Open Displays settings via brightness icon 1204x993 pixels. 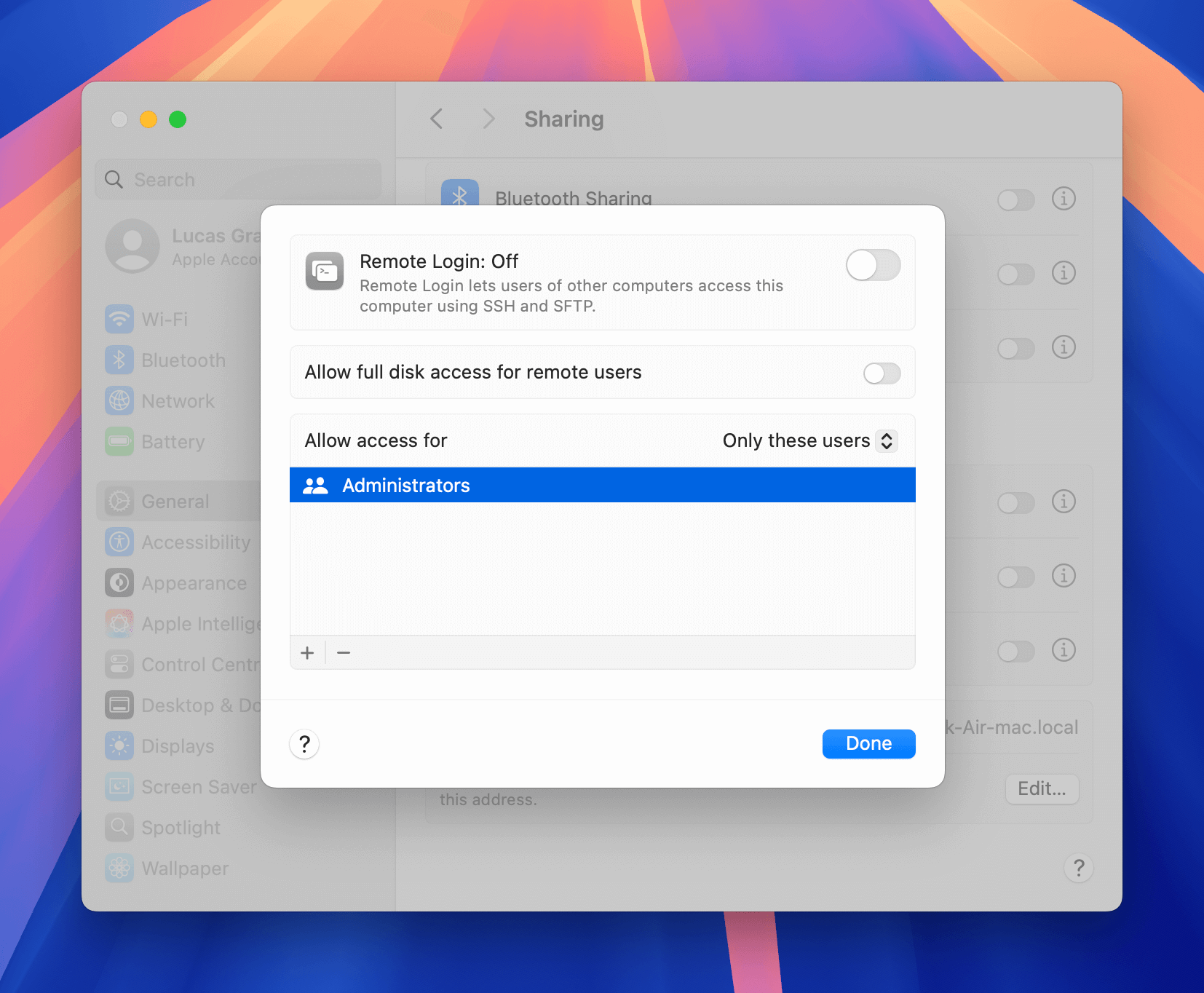[x=119, y=745]
